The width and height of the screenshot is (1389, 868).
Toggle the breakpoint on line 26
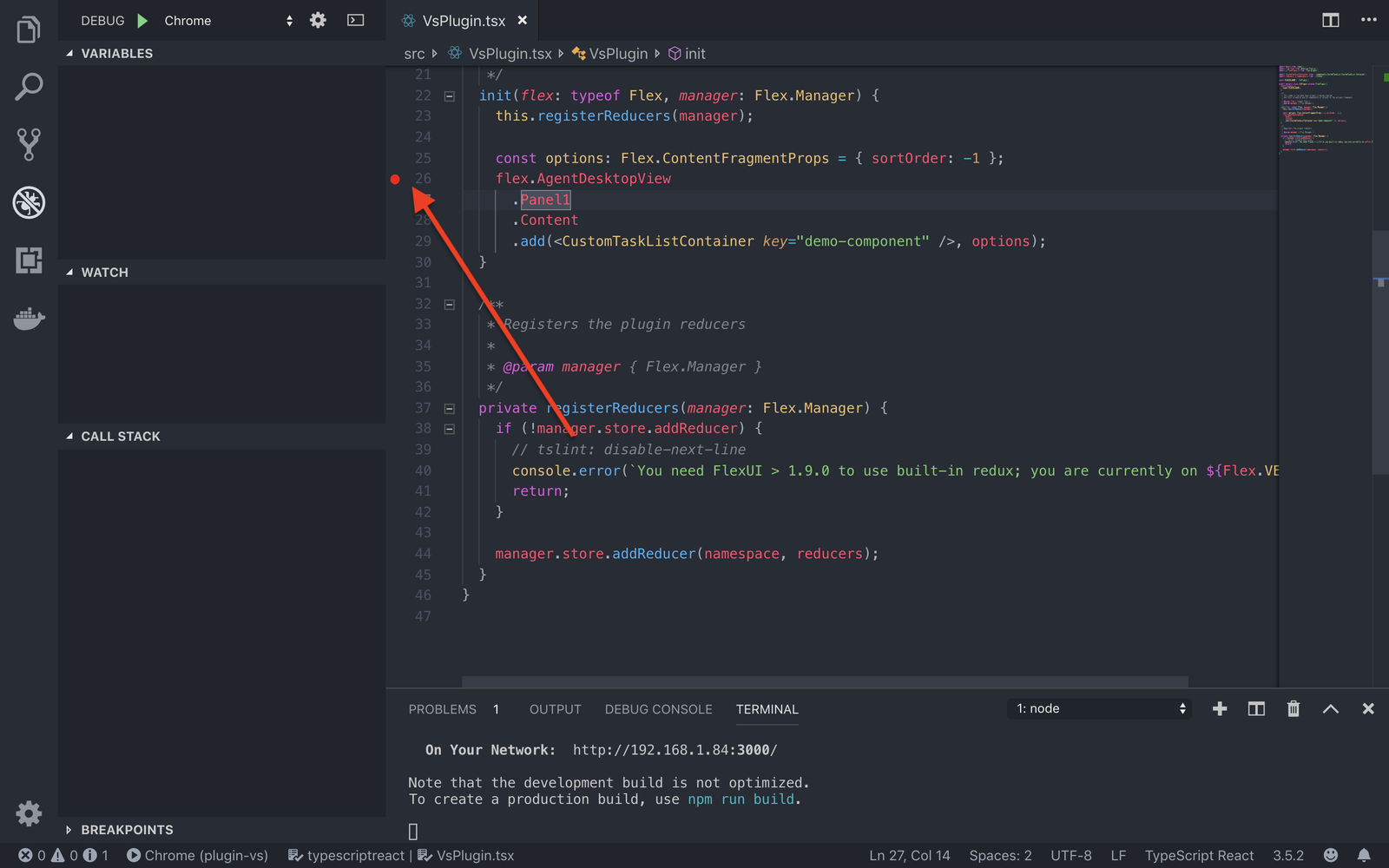tap(395, 179)
